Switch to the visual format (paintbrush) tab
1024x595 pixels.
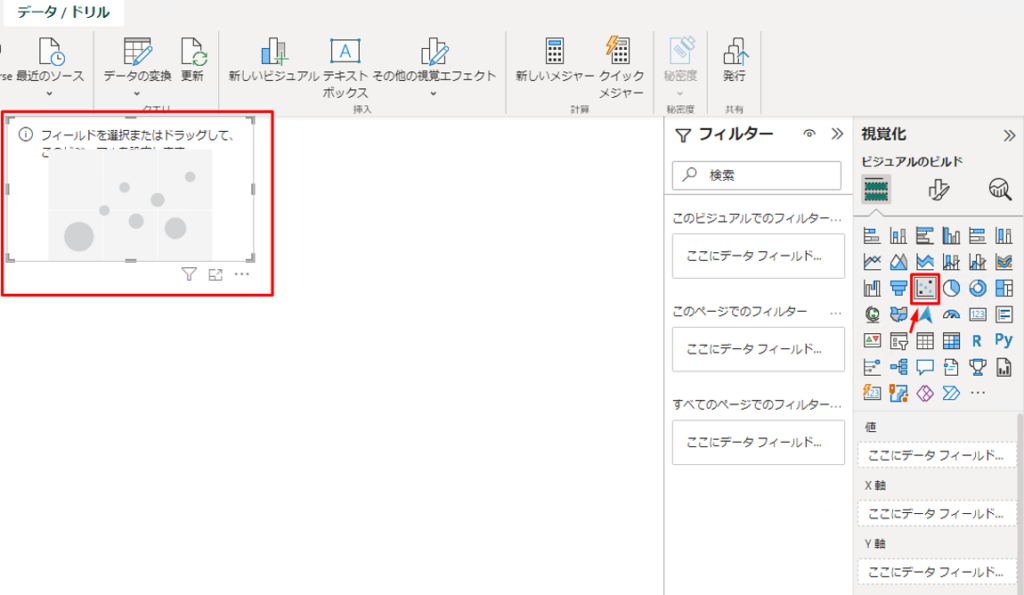[939, 189]
